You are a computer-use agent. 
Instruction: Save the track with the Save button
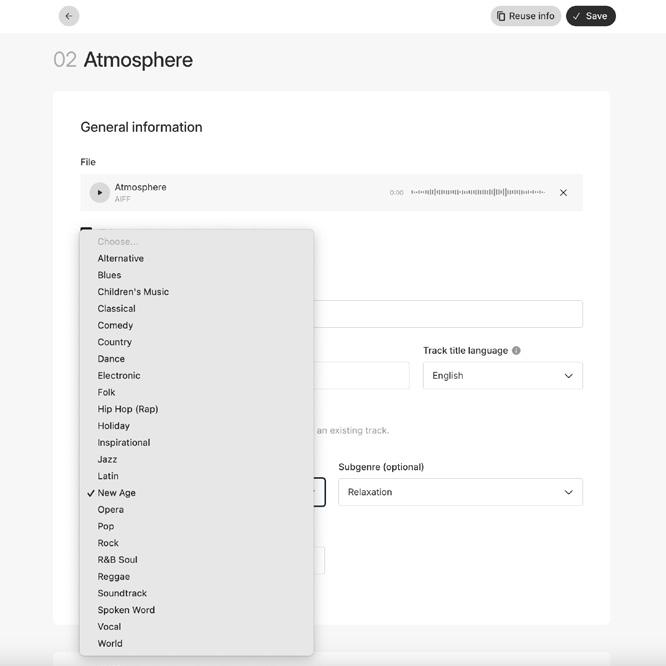click(x=590, y=16)
